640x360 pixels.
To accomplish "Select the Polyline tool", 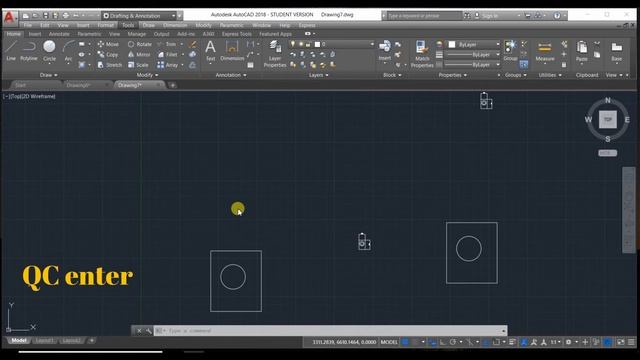I will 29,50.
